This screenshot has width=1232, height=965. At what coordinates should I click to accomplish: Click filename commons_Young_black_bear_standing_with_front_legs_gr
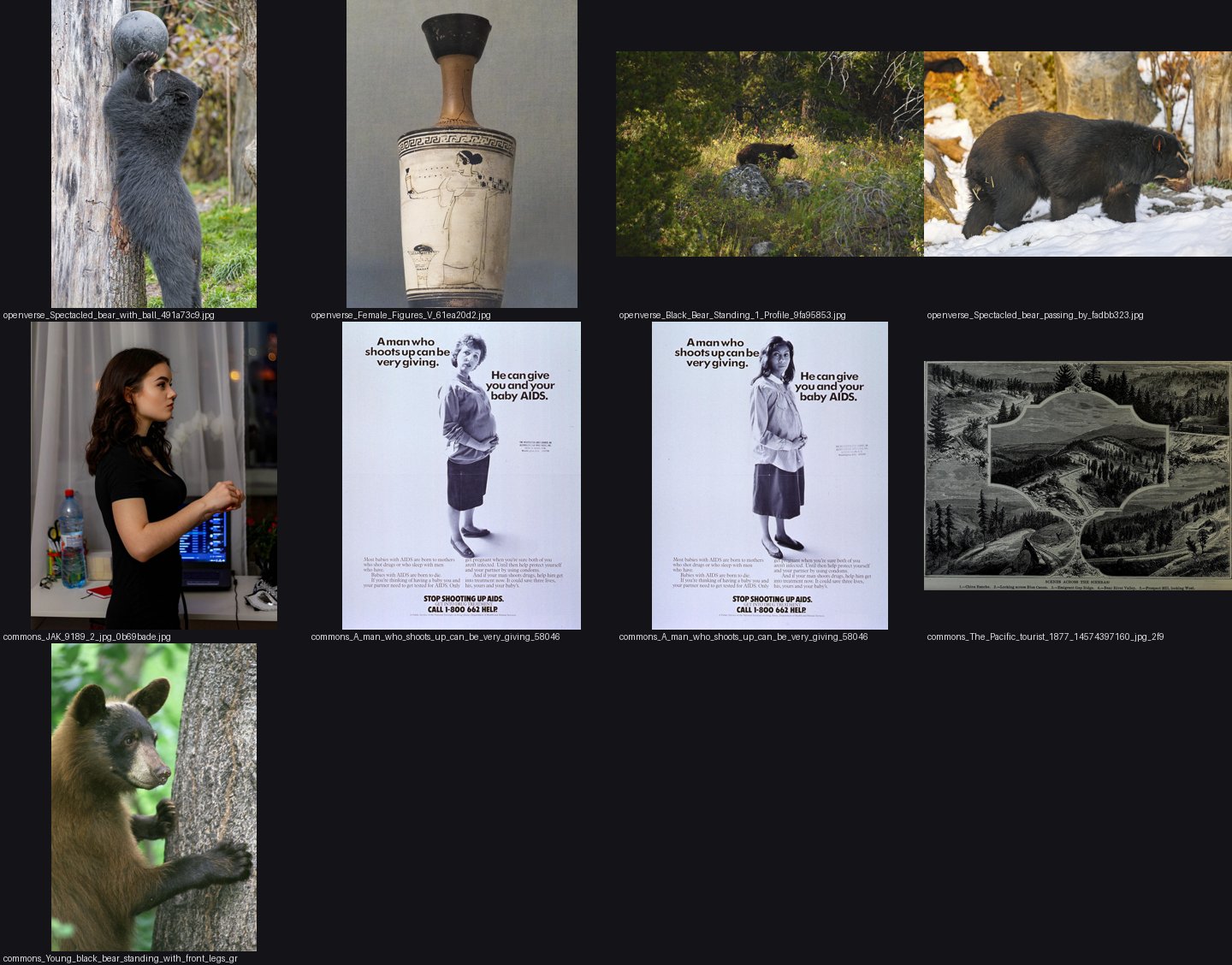121,958
